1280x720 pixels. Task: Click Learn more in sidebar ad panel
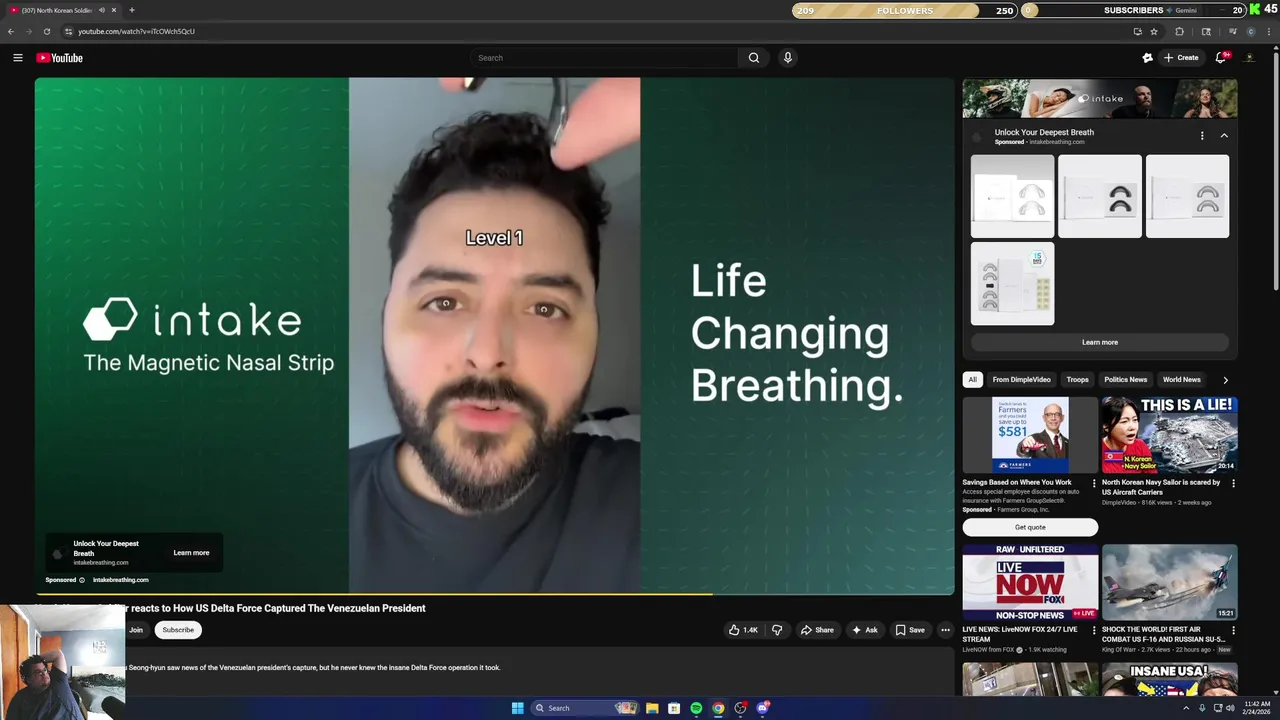click(1100, 342)
